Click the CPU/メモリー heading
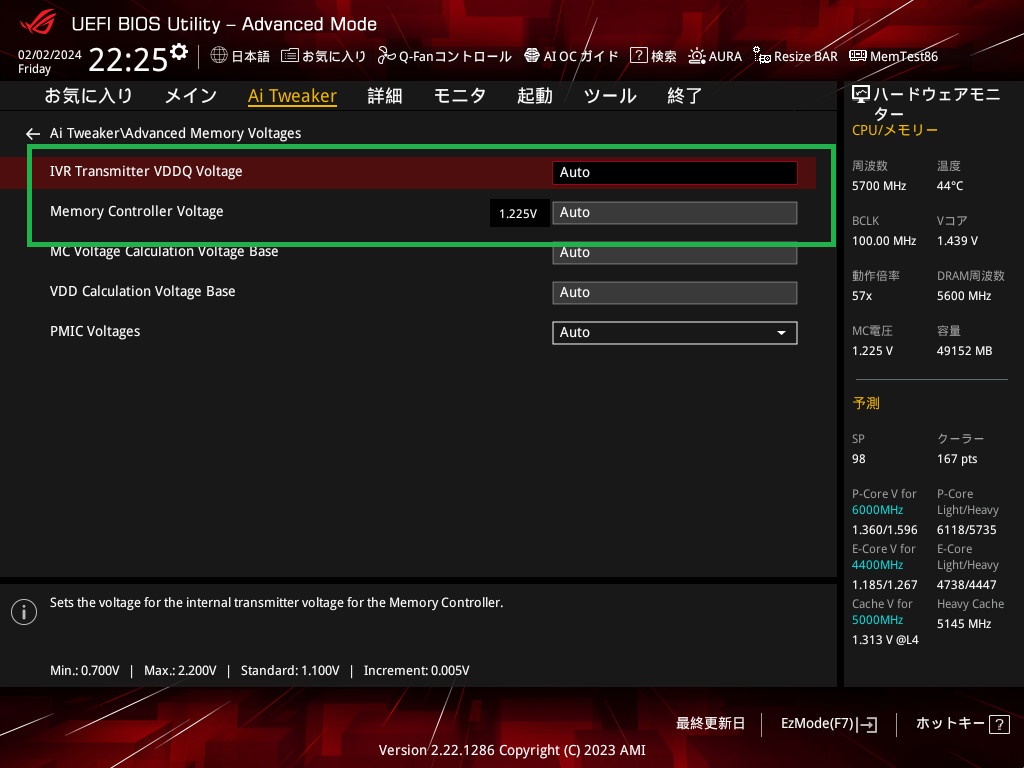1024x768 pixels. pyautogui.click(x=895, y=130)
